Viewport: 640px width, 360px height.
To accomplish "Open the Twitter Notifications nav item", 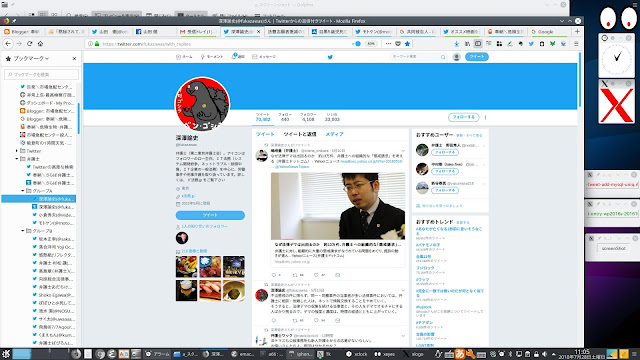I will pos(238,57).
